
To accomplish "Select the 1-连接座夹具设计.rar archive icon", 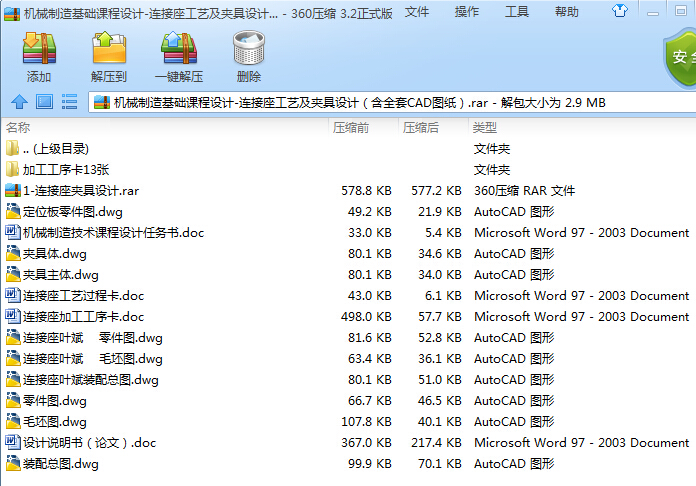I will pyautogui.click(x=13, y=190).
